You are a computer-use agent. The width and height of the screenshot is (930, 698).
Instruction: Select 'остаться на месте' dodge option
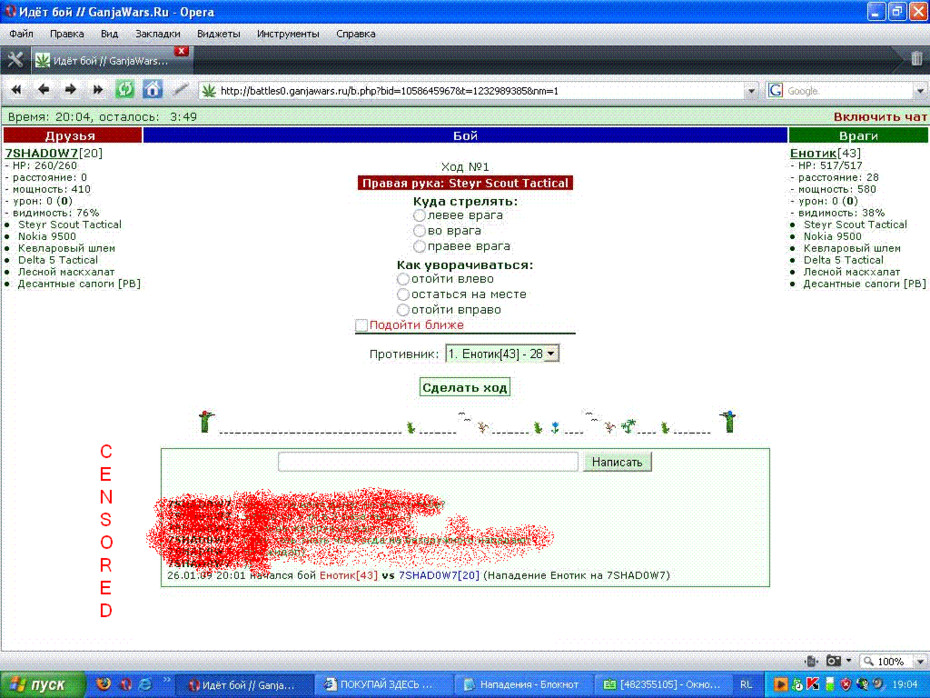tap(403, 294)
